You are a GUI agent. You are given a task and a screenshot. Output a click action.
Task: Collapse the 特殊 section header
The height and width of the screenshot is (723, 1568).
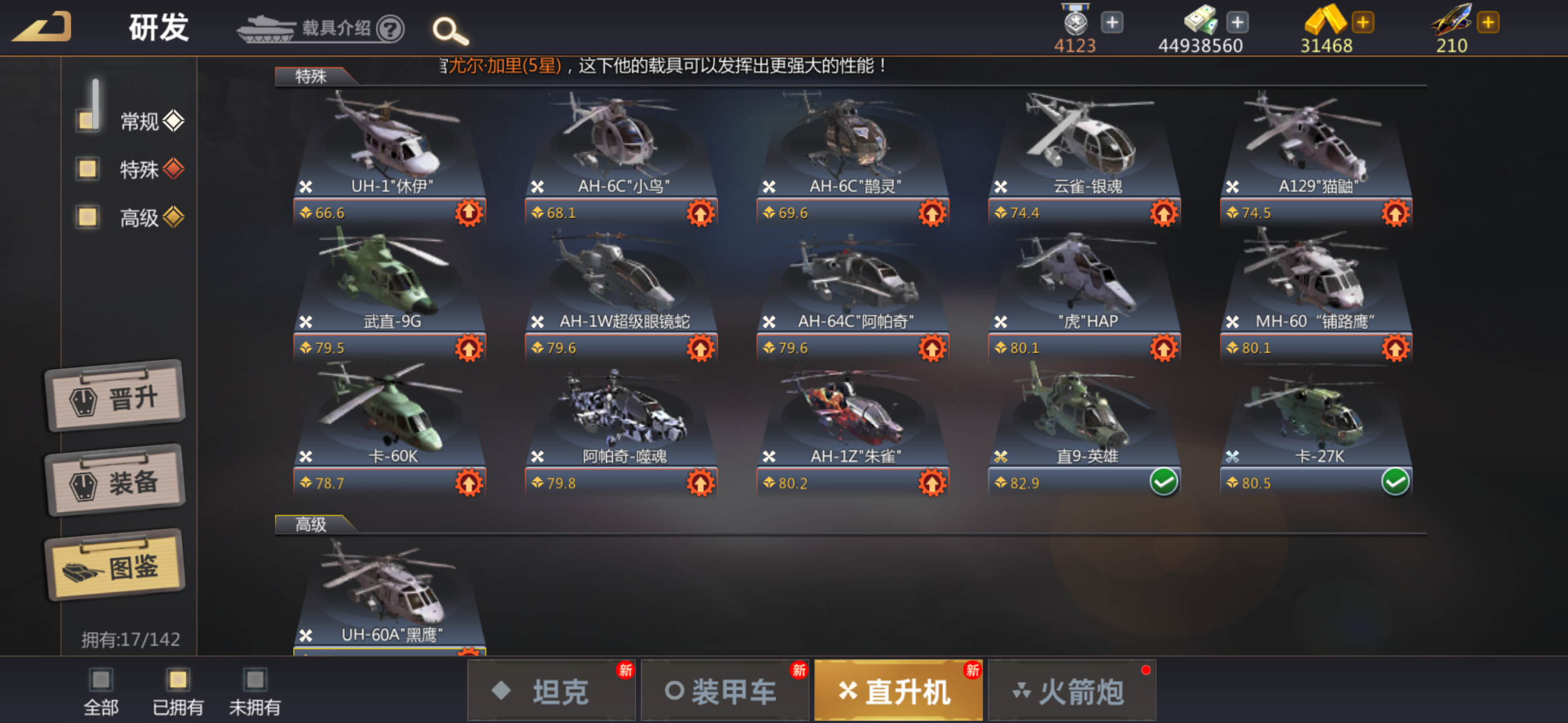point(312,76)
